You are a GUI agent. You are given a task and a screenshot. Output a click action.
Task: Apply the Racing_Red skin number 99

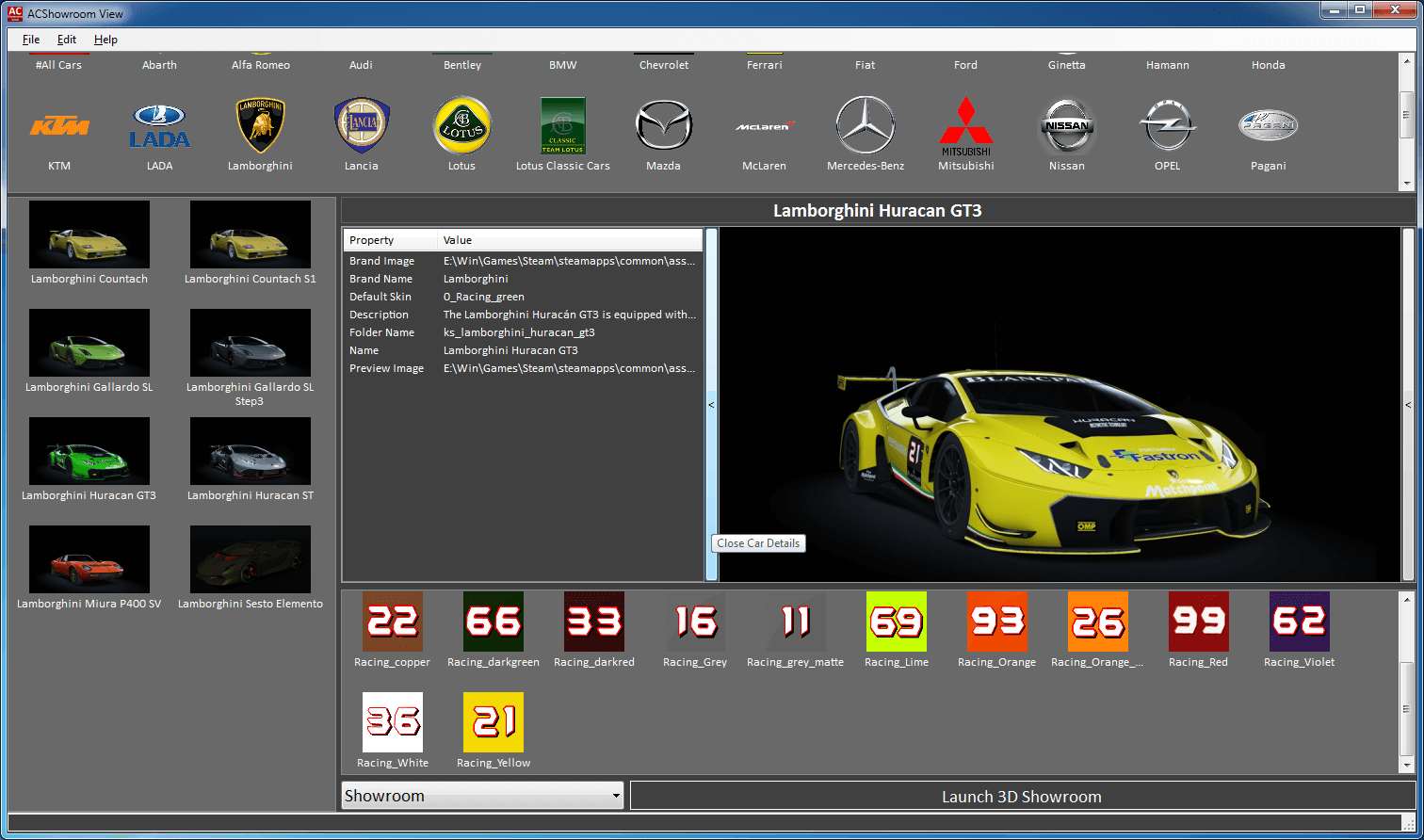tap(1199, 622)
